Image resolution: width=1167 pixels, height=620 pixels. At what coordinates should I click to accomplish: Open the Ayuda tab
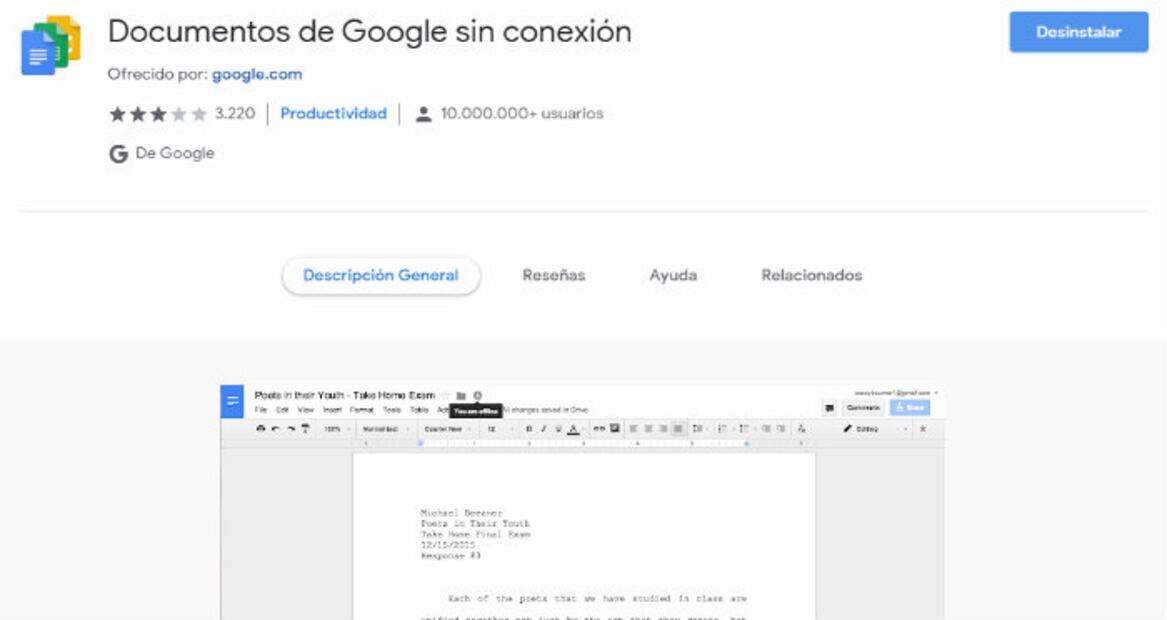click(x=674, y=275)
